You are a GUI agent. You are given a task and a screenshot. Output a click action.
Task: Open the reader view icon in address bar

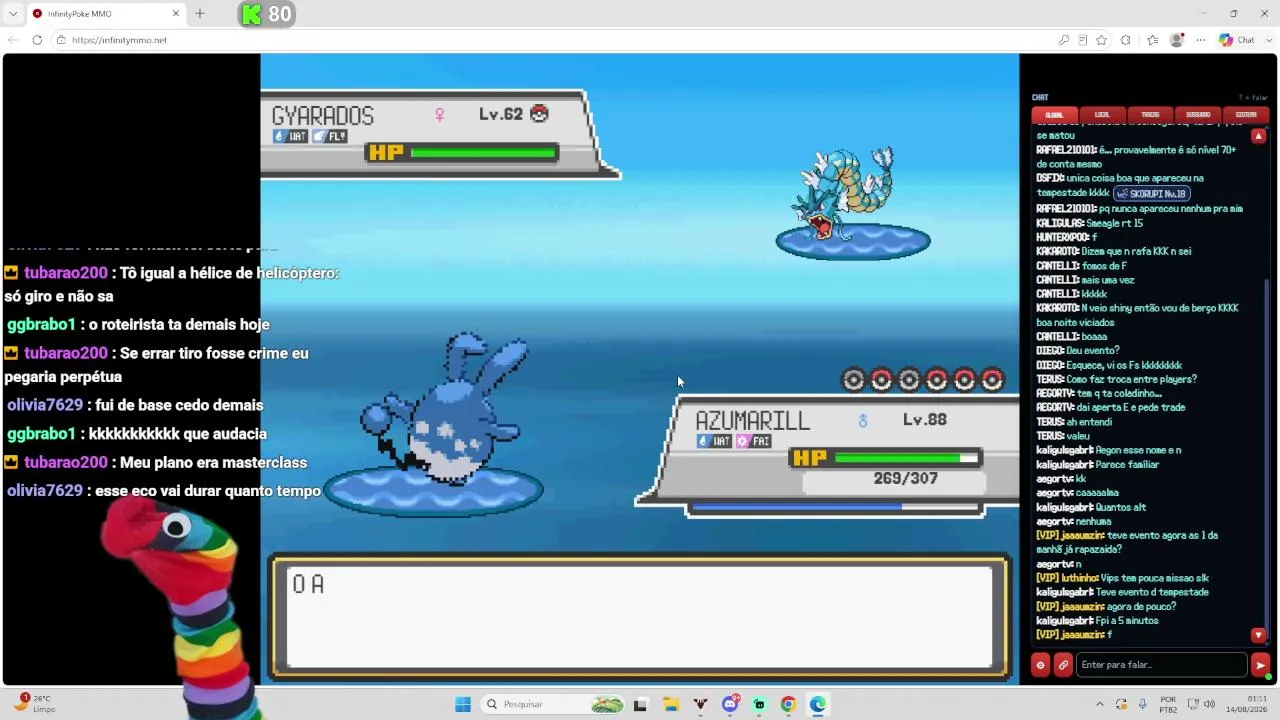click(1083, 40)
